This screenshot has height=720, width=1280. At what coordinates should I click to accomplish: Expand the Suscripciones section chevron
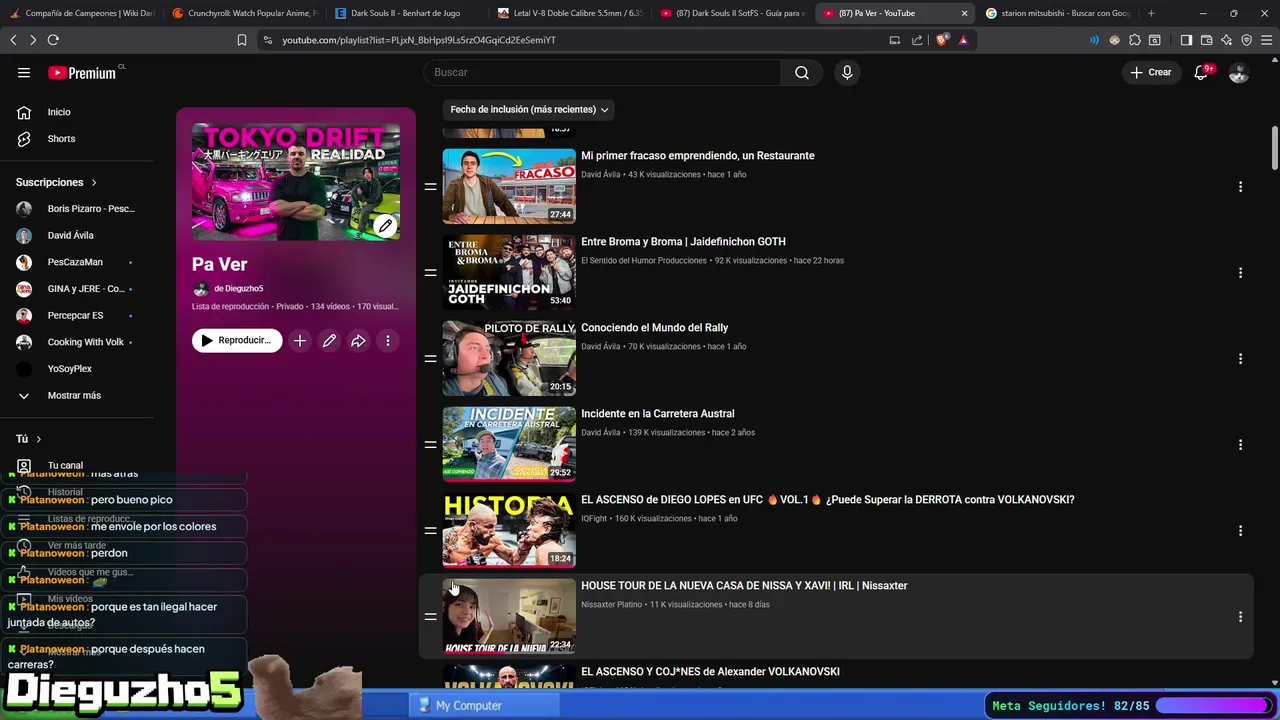point(94,182)
